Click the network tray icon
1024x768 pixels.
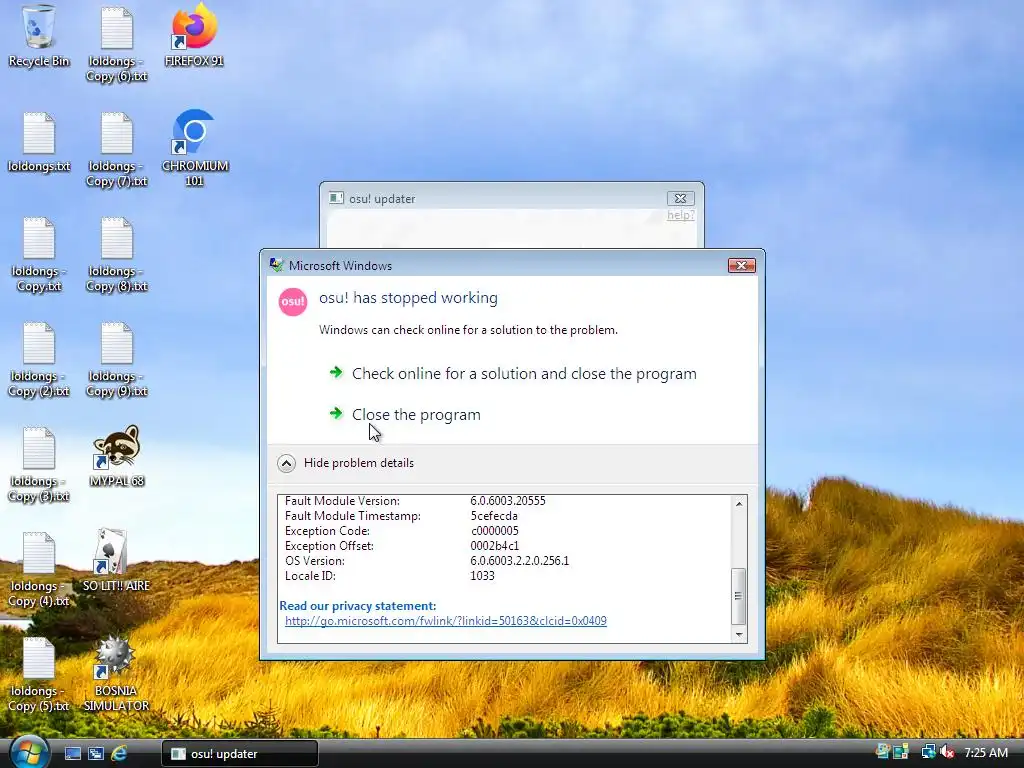(x=928, y=752)
